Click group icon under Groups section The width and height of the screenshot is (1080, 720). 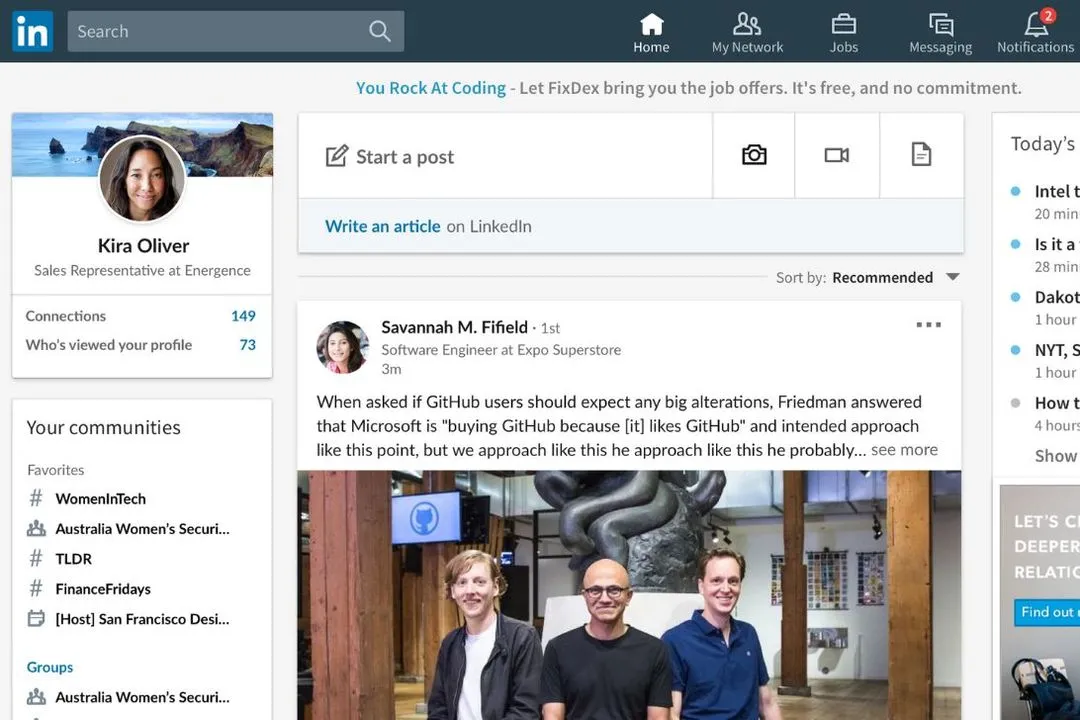36,697
